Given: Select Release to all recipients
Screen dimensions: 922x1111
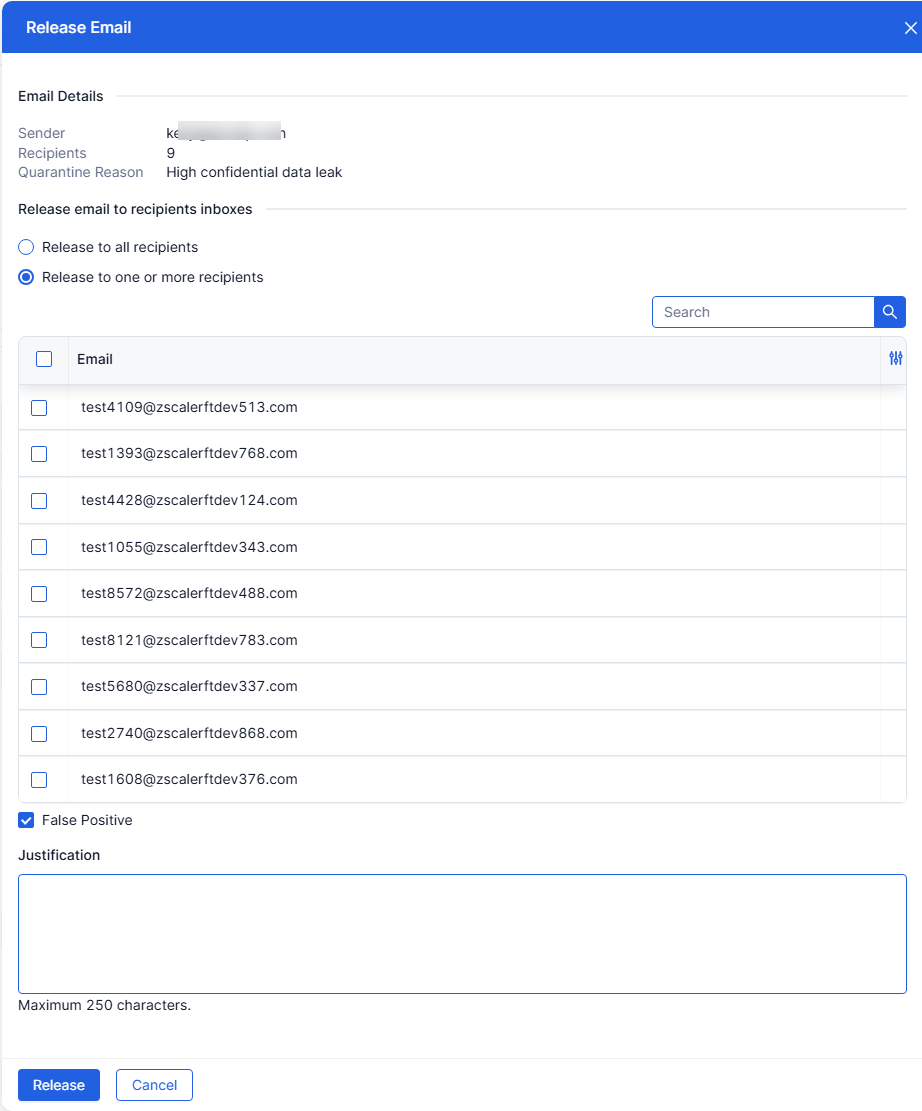Looking at the screenshot, I should [26, 247].
